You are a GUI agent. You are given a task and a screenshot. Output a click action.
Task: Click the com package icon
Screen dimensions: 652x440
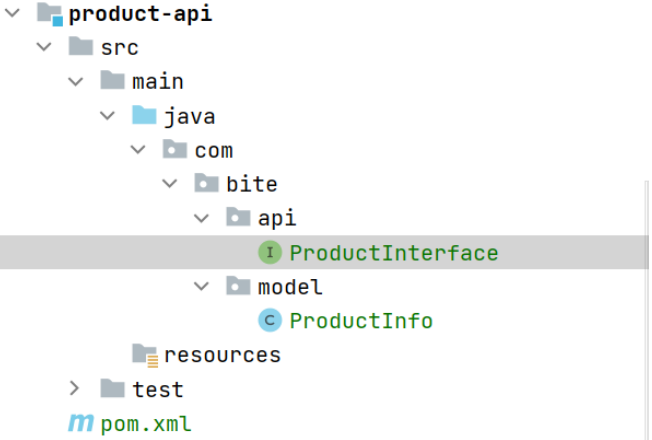(x=175, y=149)
